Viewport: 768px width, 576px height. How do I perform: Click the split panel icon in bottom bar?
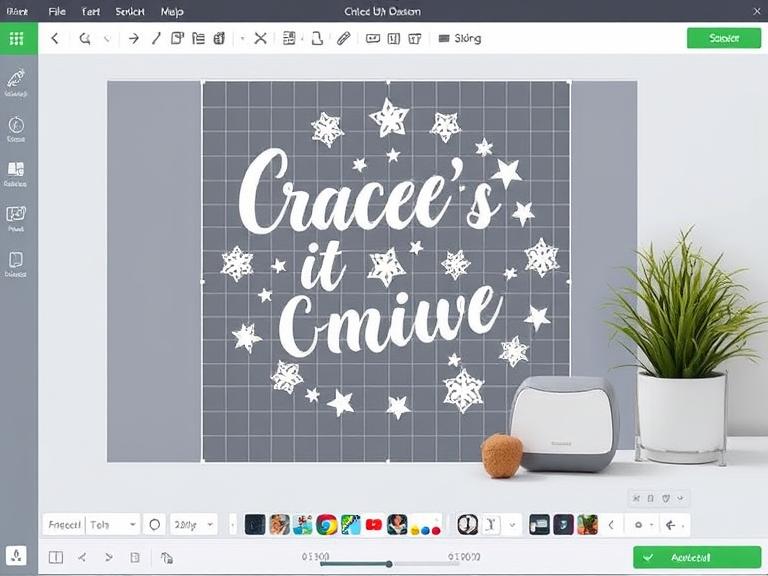[56, 557]
